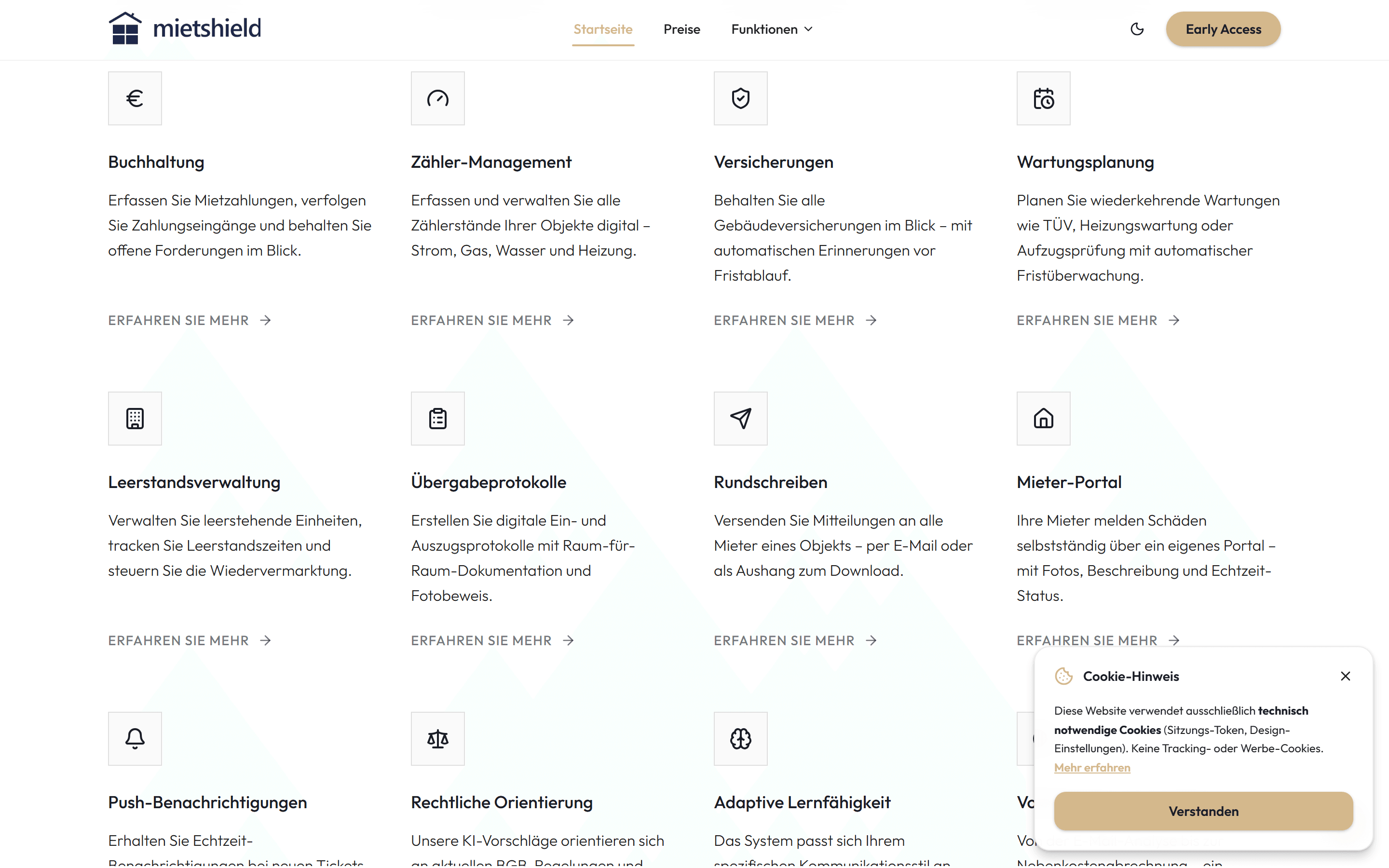Viewport: 1389px width, 868px height.
Task: Click the Wartungsplanung heading
Action: point(1085,162)
